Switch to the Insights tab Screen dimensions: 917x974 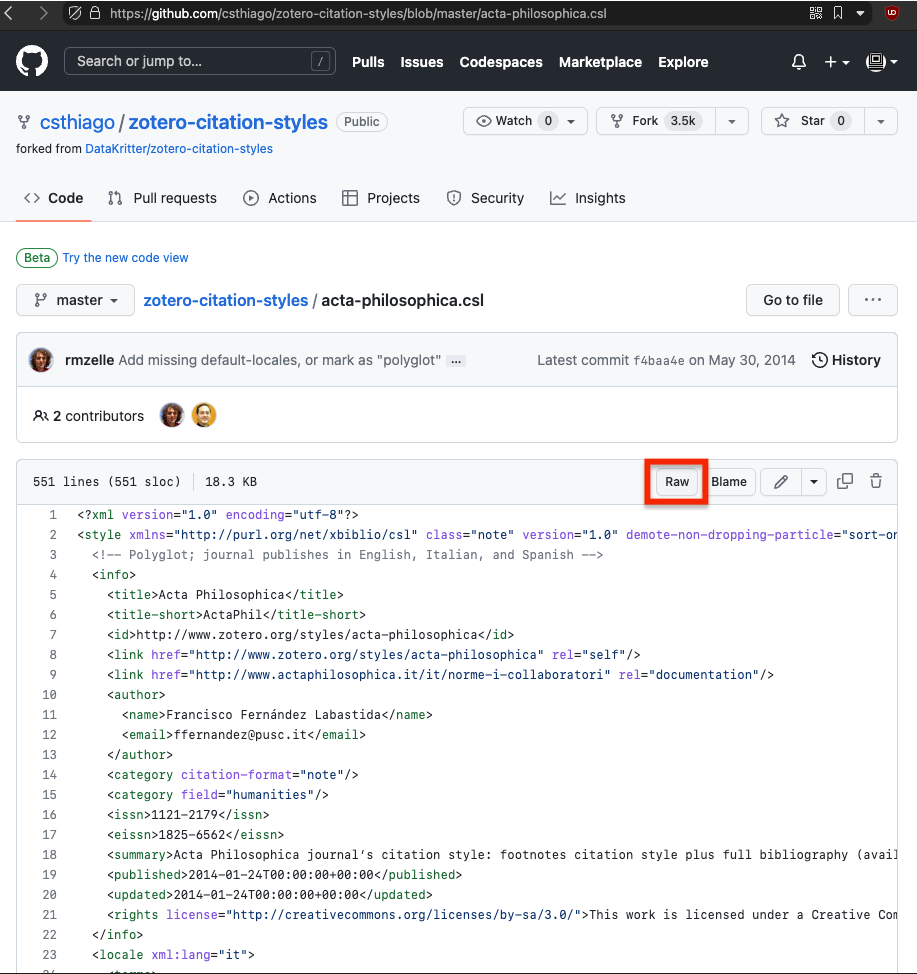pos(588,198)
